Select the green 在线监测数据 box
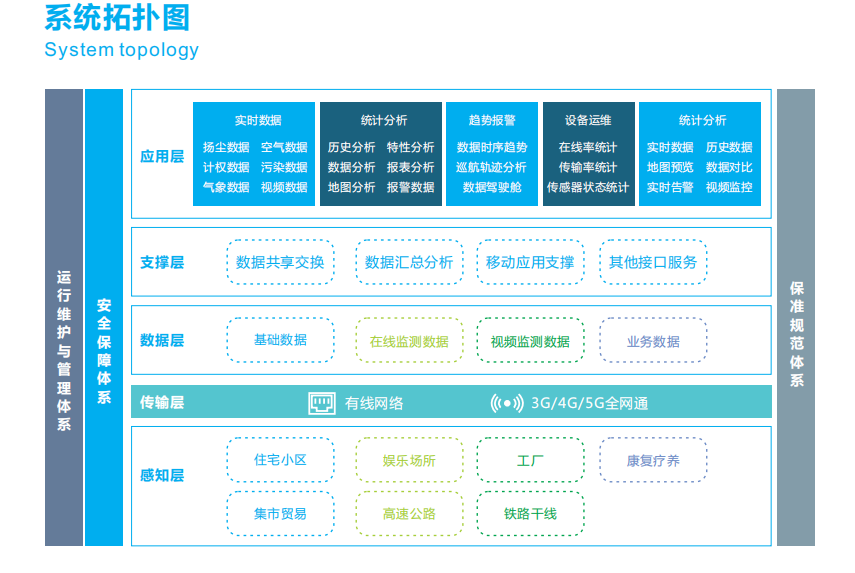This screenshot has width=855, height=573. (x=409, y=341)
